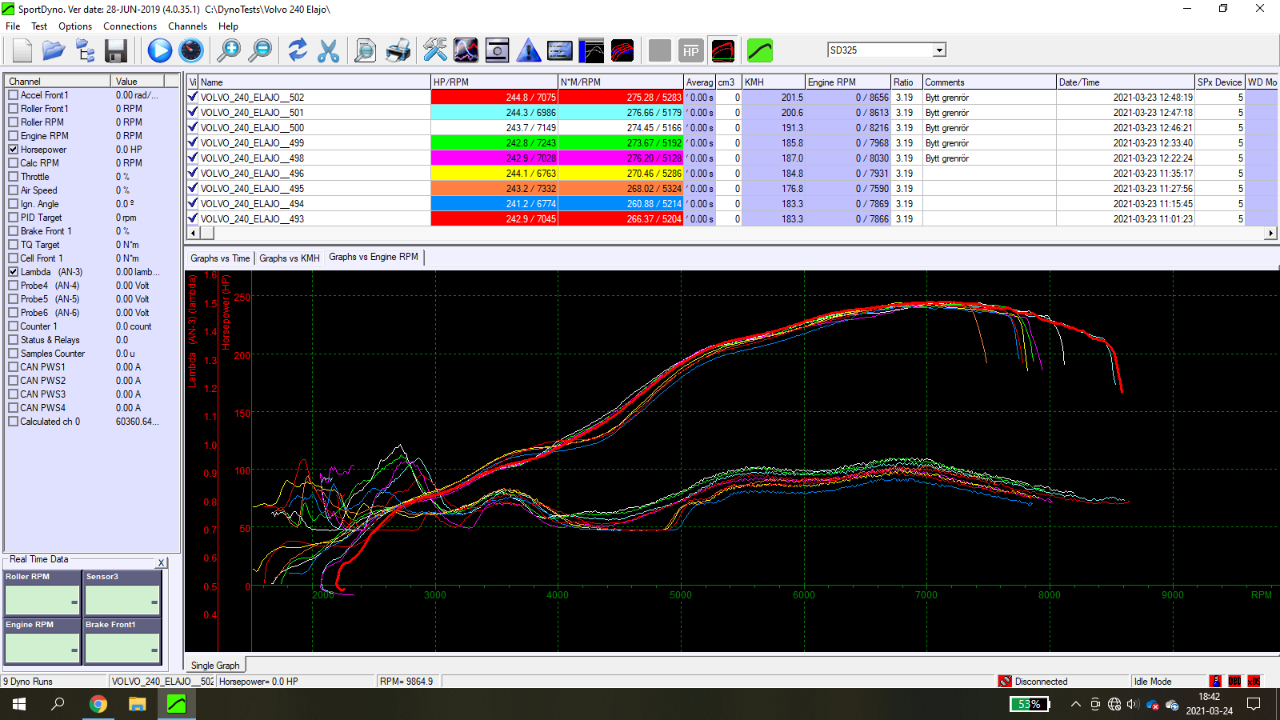Click the blue refresh arrows icon

pos(298,50)
